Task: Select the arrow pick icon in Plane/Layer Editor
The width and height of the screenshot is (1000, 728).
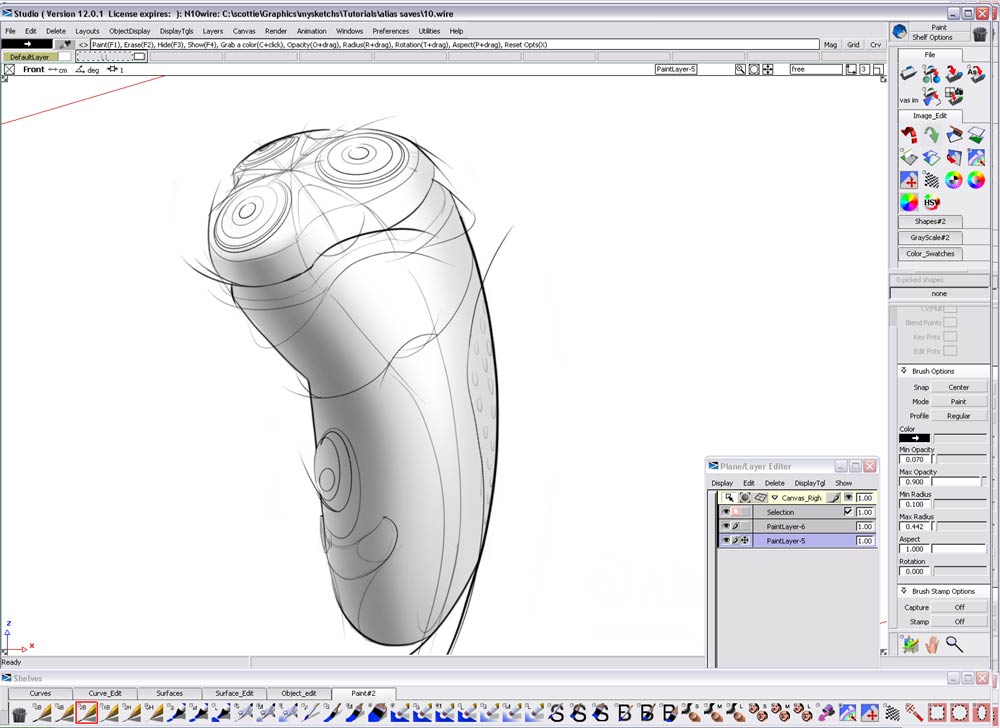Action: pos(730,498)
